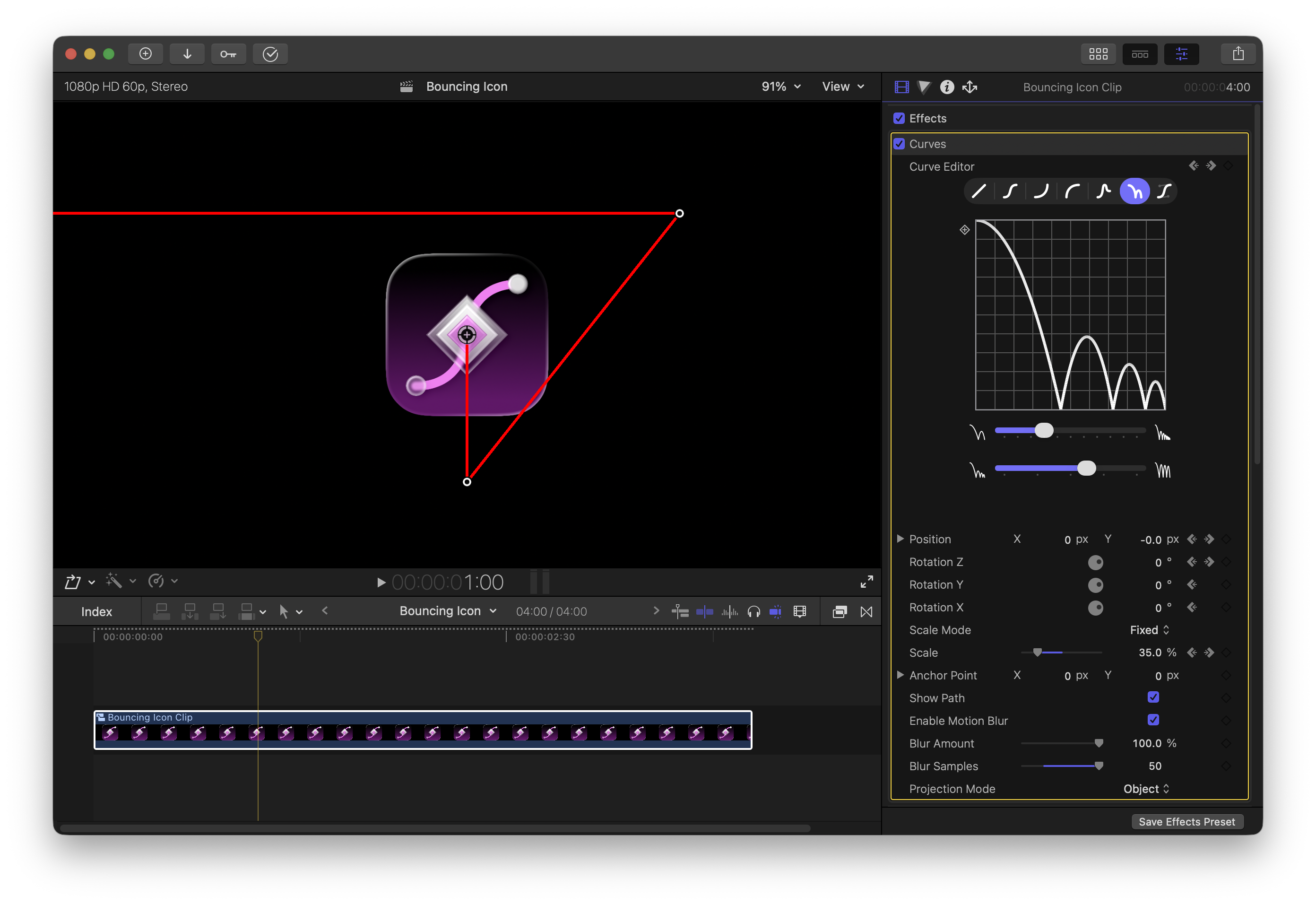The width and height of the screenshot is (1316, 905).
Task: Click the share export icon
Action: tap(1238, 54)
